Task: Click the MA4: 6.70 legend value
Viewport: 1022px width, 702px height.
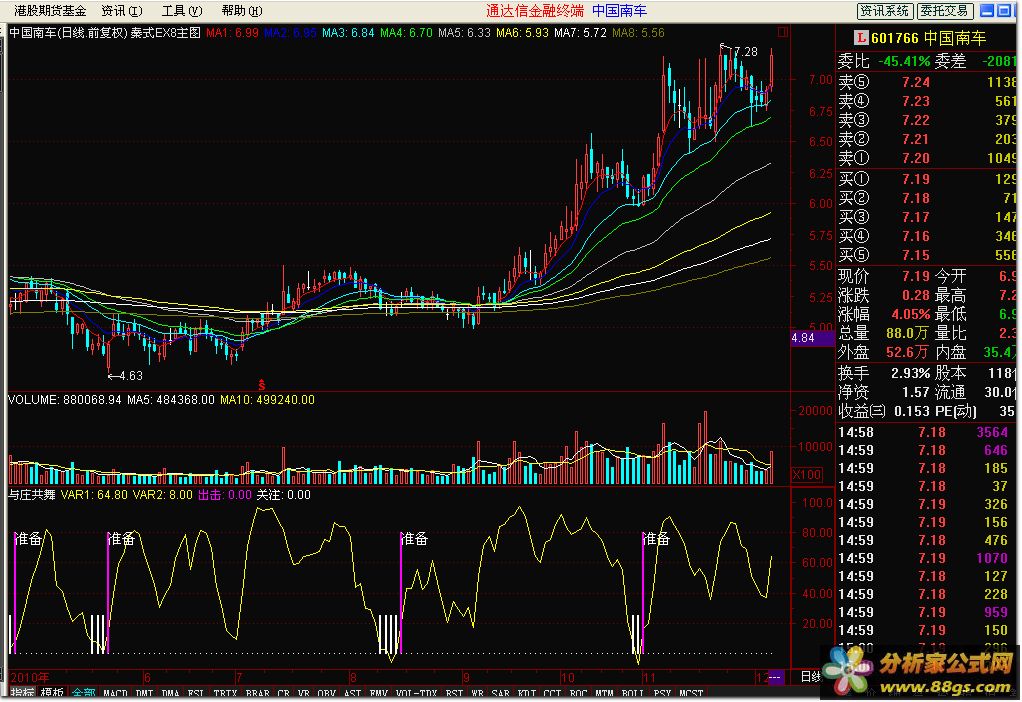Action: click(x=406, y=33)
